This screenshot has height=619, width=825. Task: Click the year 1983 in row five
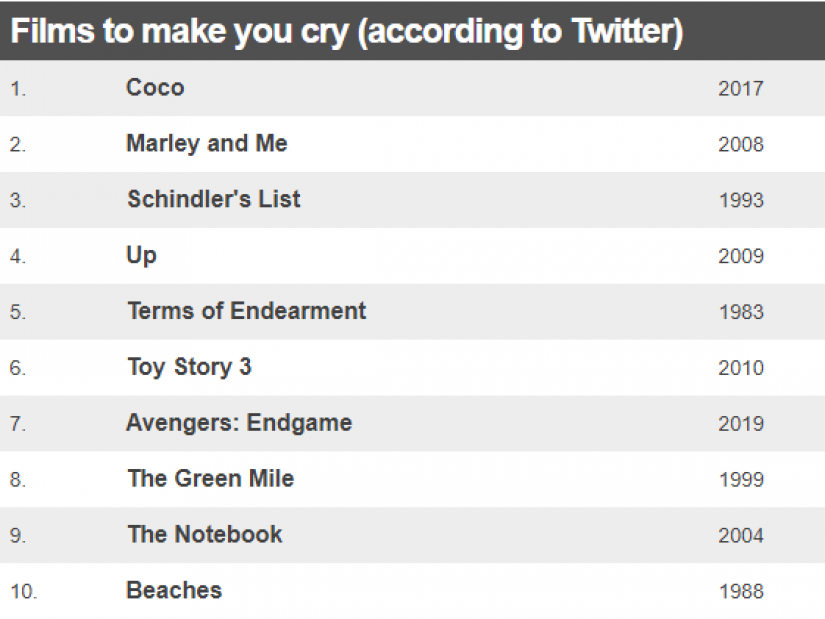pos(741,312)
